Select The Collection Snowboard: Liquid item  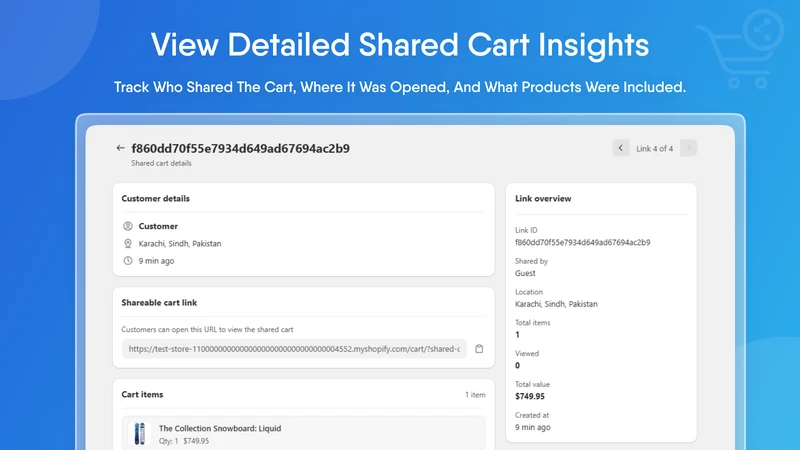click(220, 428)
